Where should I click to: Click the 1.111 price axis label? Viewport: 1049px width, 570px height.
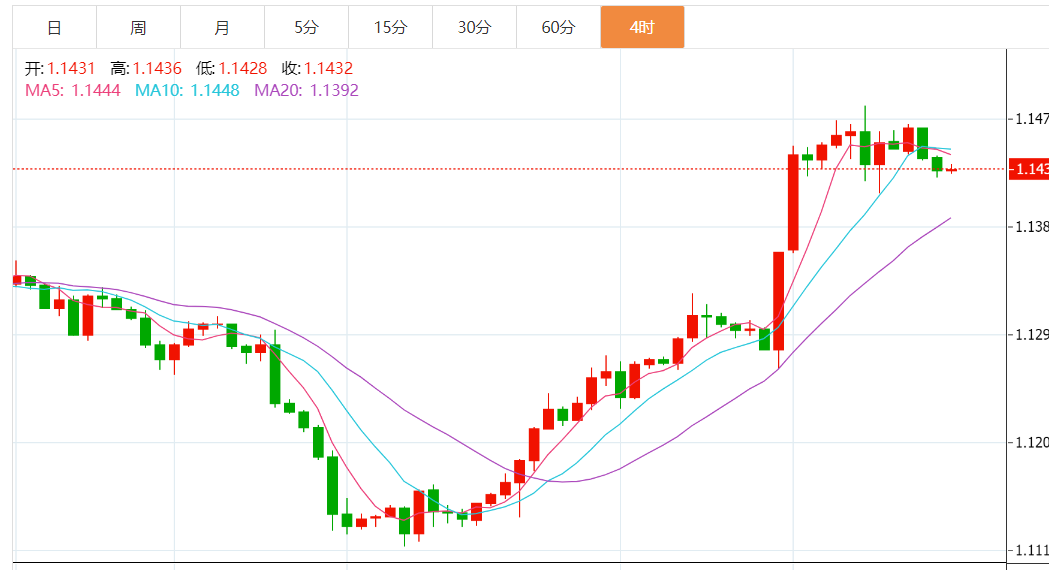pyautogui.click(x=1031, y=550)
